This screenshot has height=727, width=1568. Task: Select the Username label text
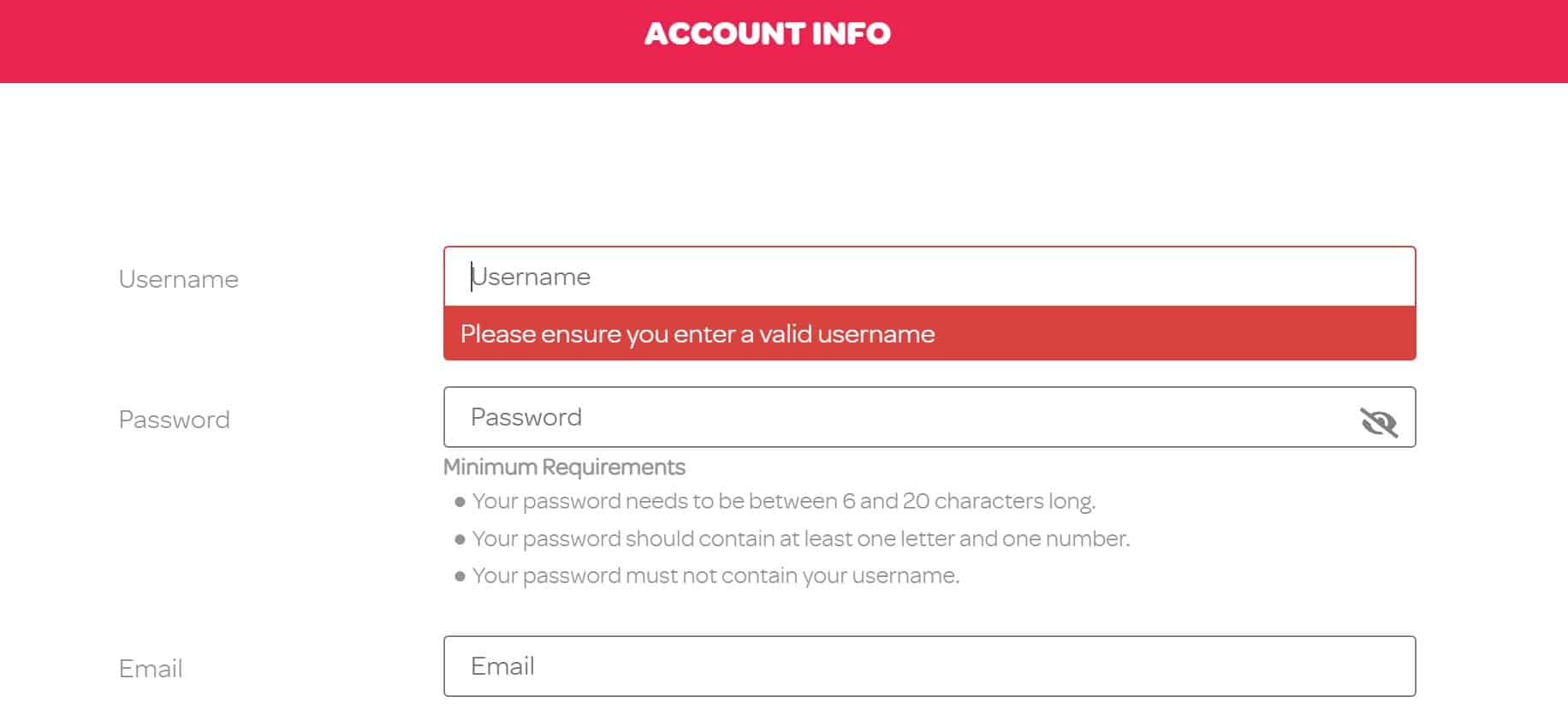click(x=177, y=278)
